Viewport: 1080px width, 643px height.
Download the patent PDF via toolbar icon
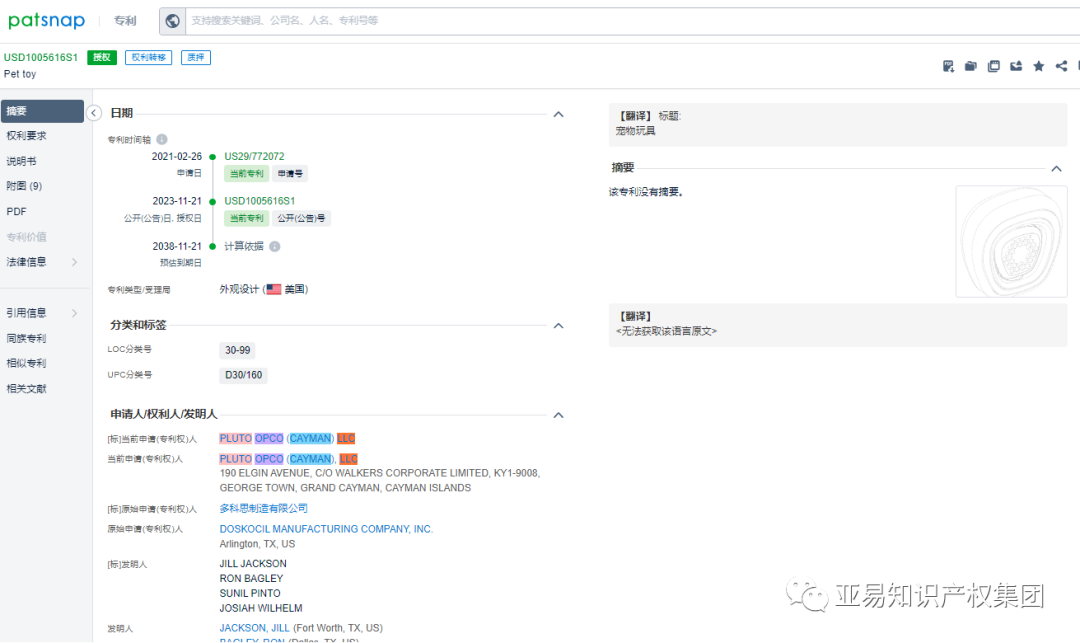[948, 66]
